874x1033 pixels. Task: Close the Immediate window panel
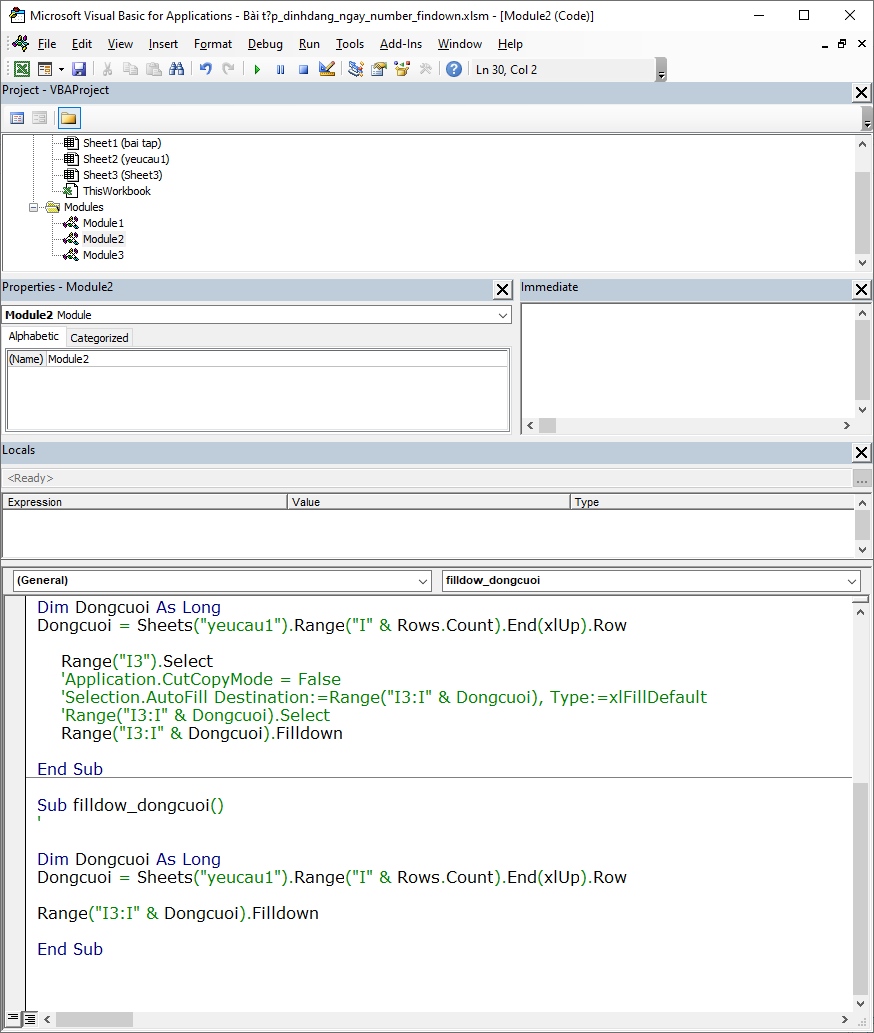point(861,289)
